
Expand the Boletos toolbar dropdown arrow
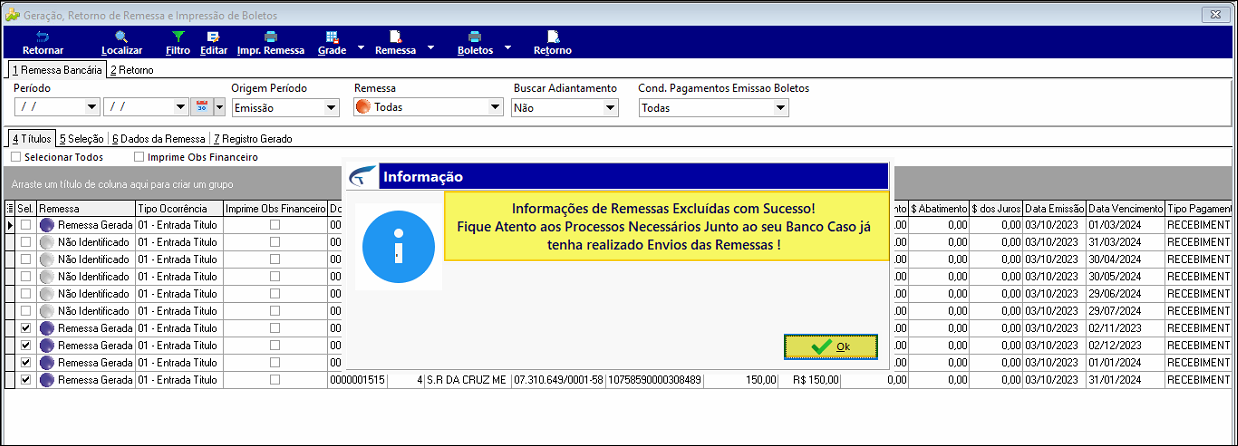tap(507, 46)
